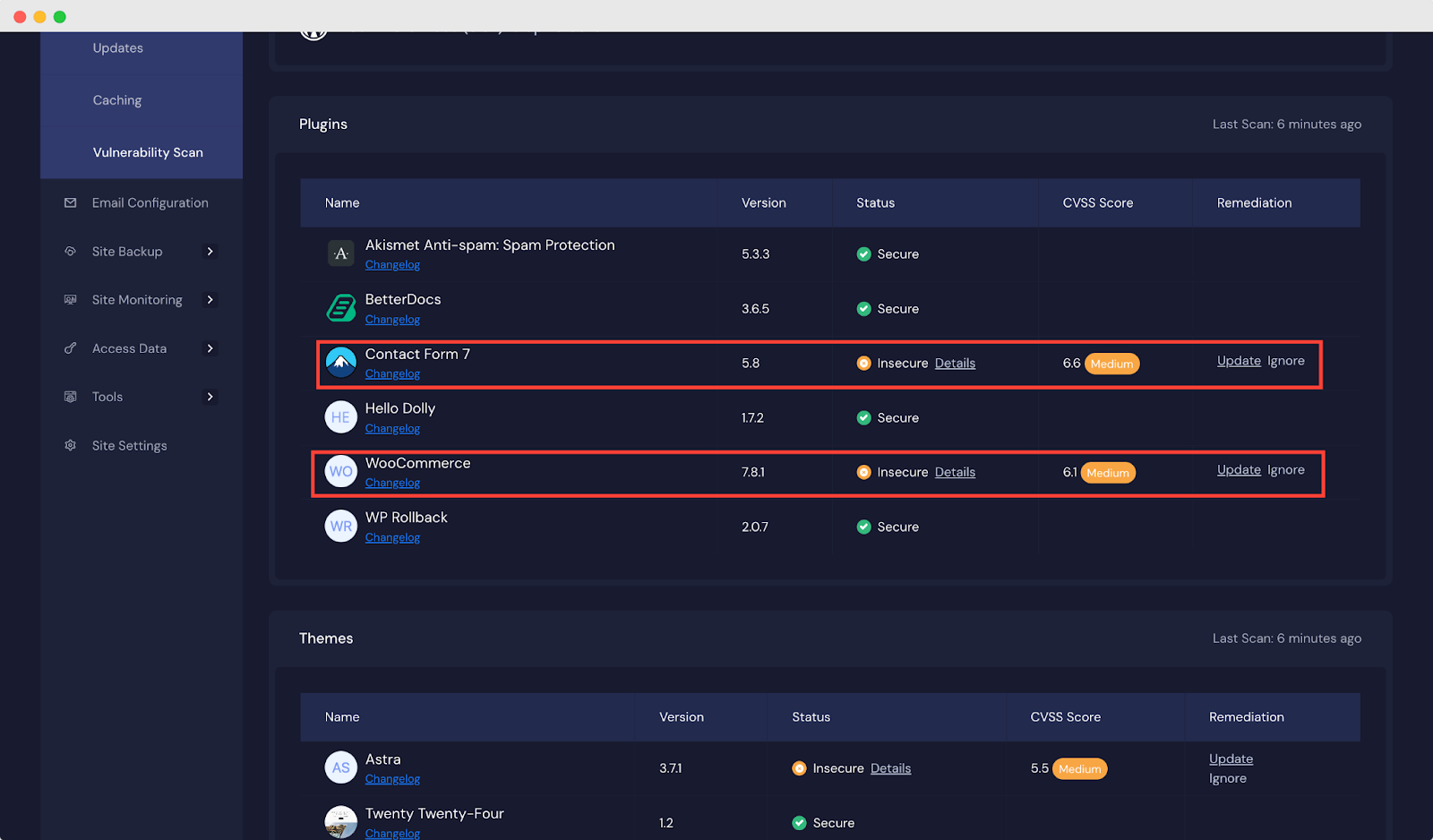Click the Twenty Twenty-Four theme thumbnail
1433x840 pixels.
(x=340, y=821)
